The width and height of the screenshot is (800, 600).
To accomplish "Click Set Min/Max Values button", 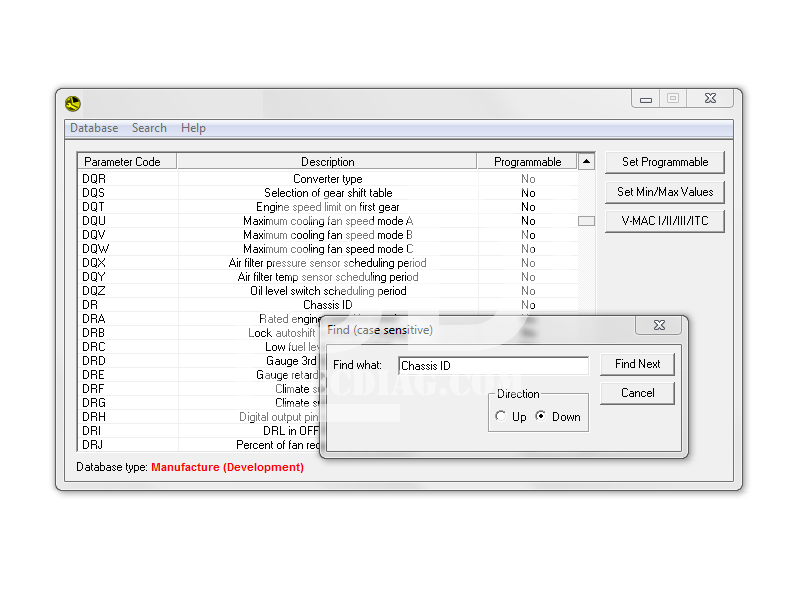I will (664, 192).
